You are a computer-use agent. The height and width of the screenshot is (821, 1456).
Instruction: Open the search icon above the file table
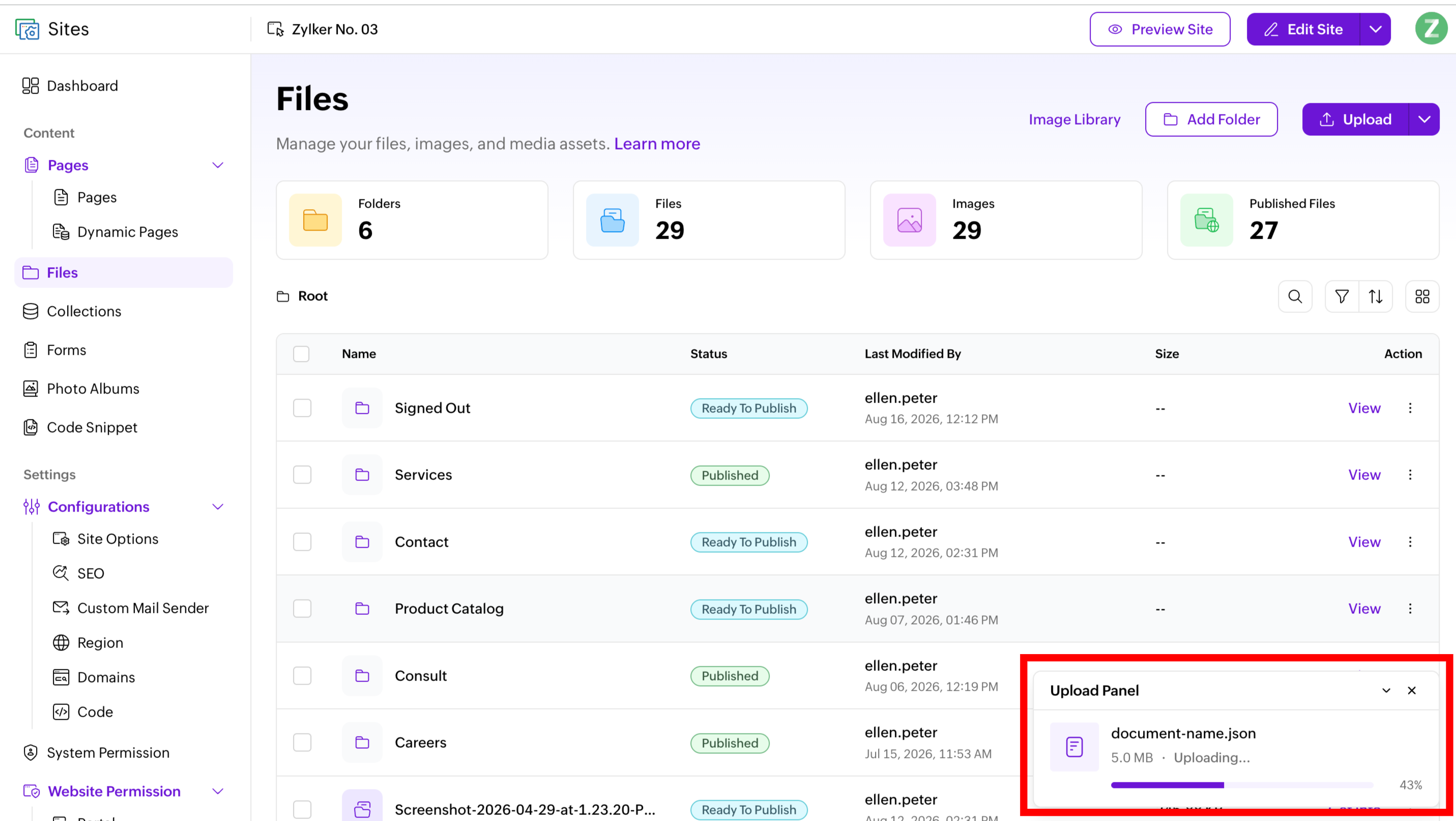[1295, 296]
